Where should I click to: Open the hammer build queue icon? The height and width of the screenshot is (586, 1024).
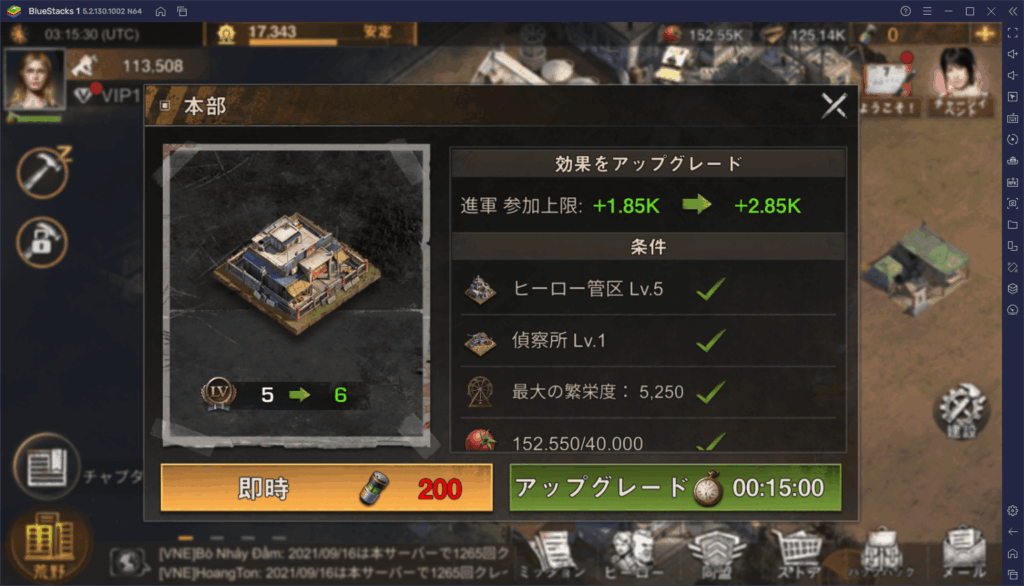(42, 172)
